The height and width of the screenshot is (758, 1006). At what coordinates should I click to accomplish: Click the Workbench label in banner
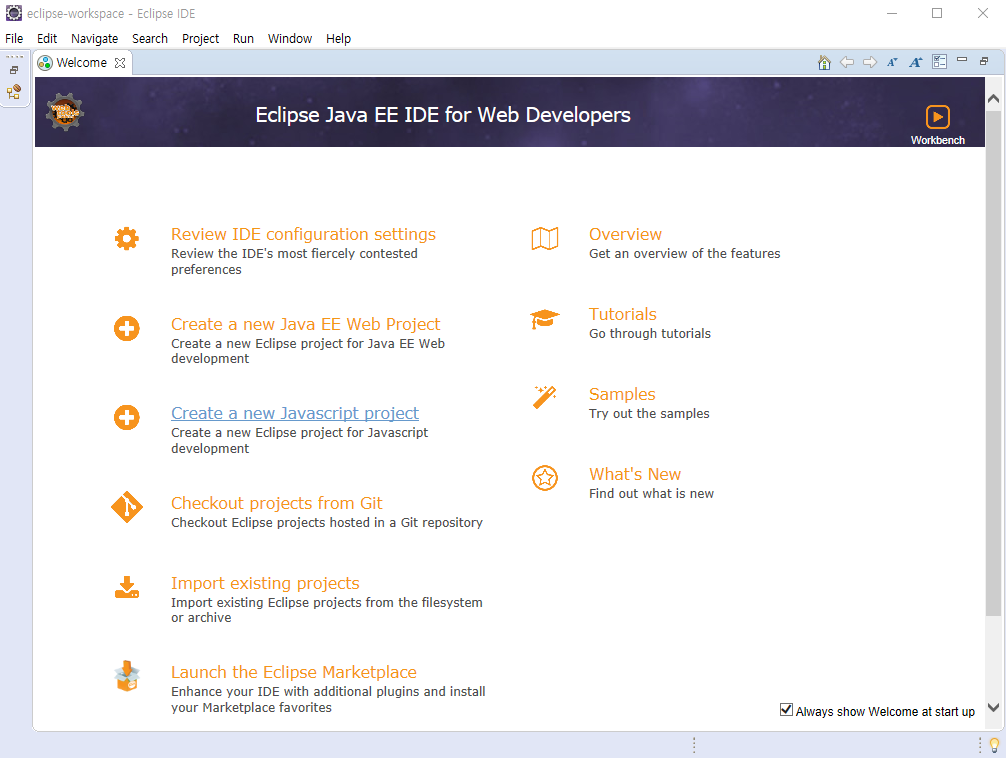(x=937, y=140)
